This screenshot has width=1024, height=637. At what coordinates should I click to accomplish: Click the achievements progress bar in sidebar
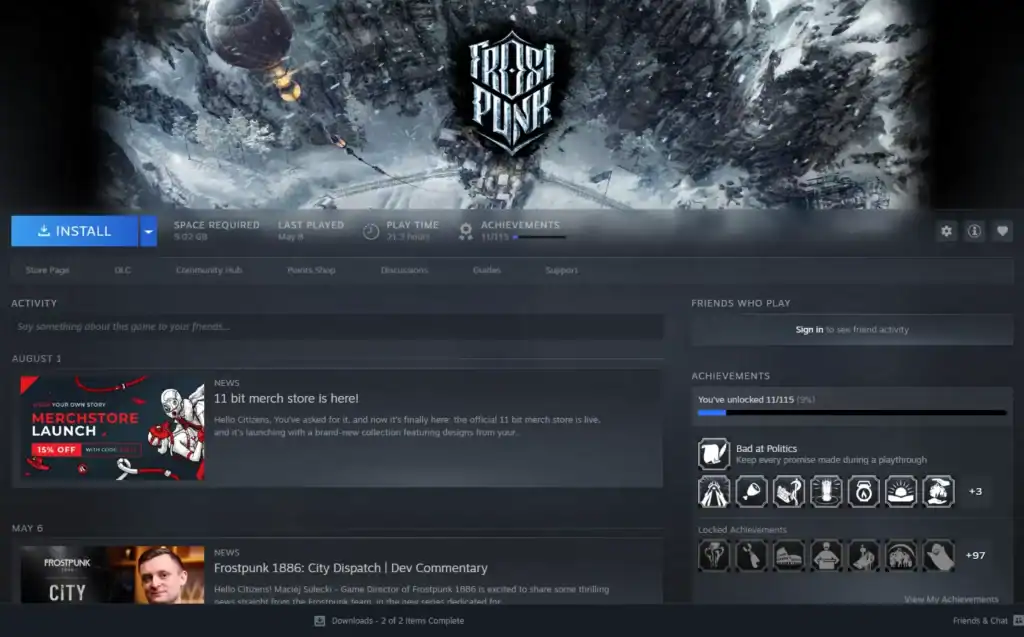(852, 412)
